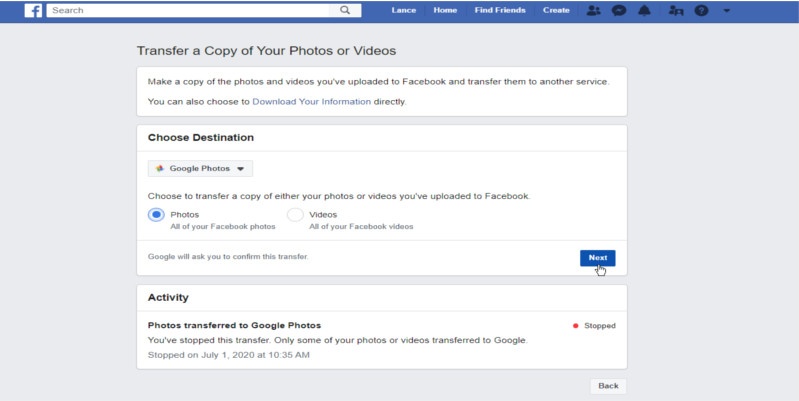Click the Facebook logo icon
The width and height of the screenshot is (799, 401).
click(33, 10)
